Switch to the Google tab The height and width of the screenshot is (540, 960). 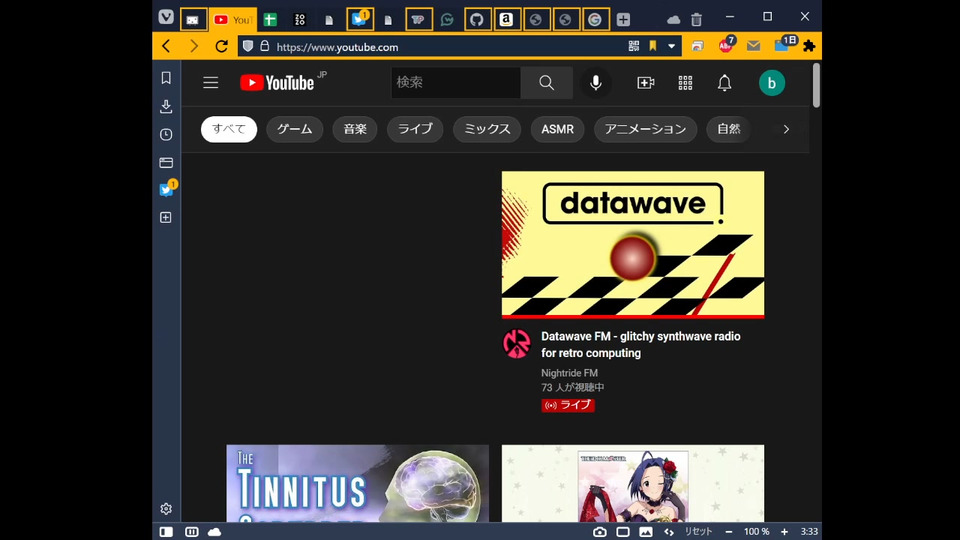point(594,20)
